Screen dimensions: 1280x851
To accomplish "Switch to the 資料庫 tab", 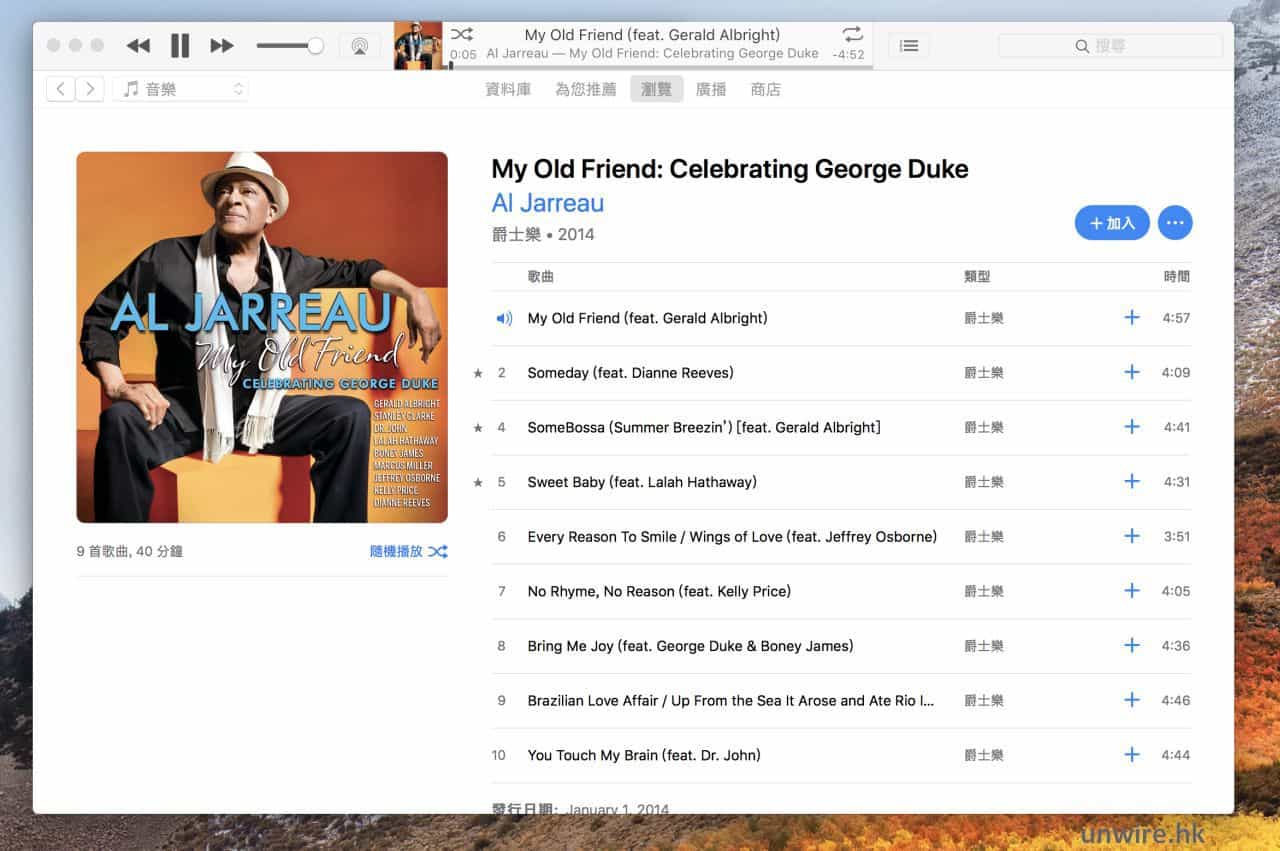I will click(x=508, y=89).
